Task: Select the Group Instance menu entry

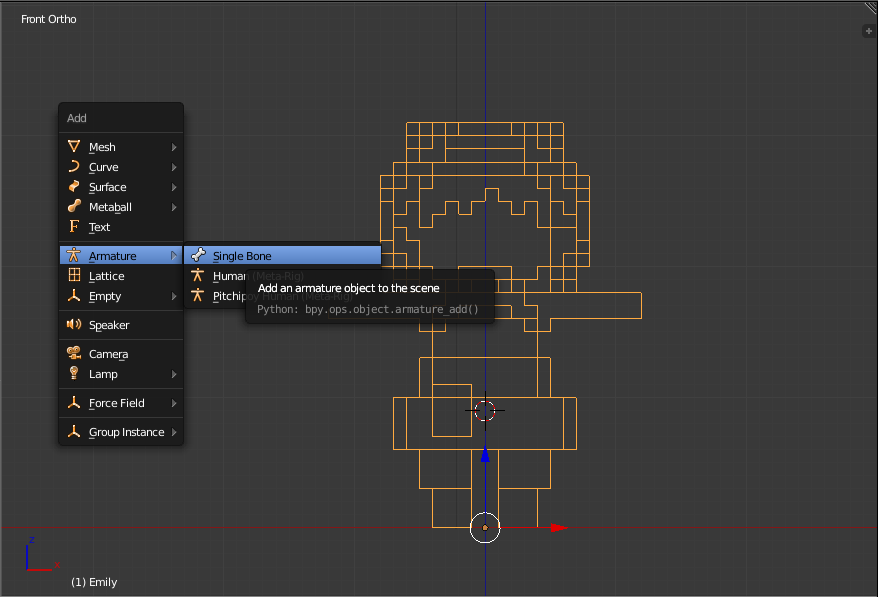Action: tap(121, 432)
